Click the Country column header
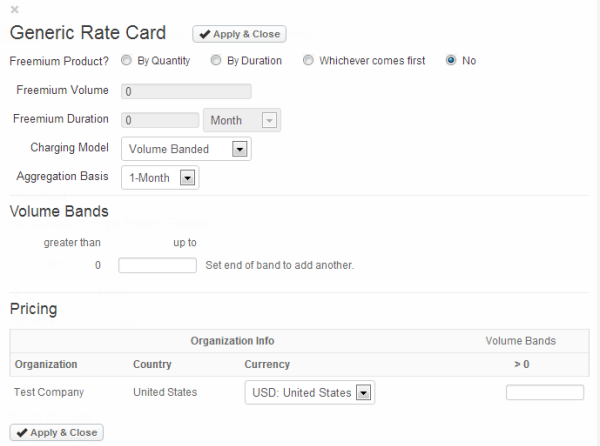 152,365
